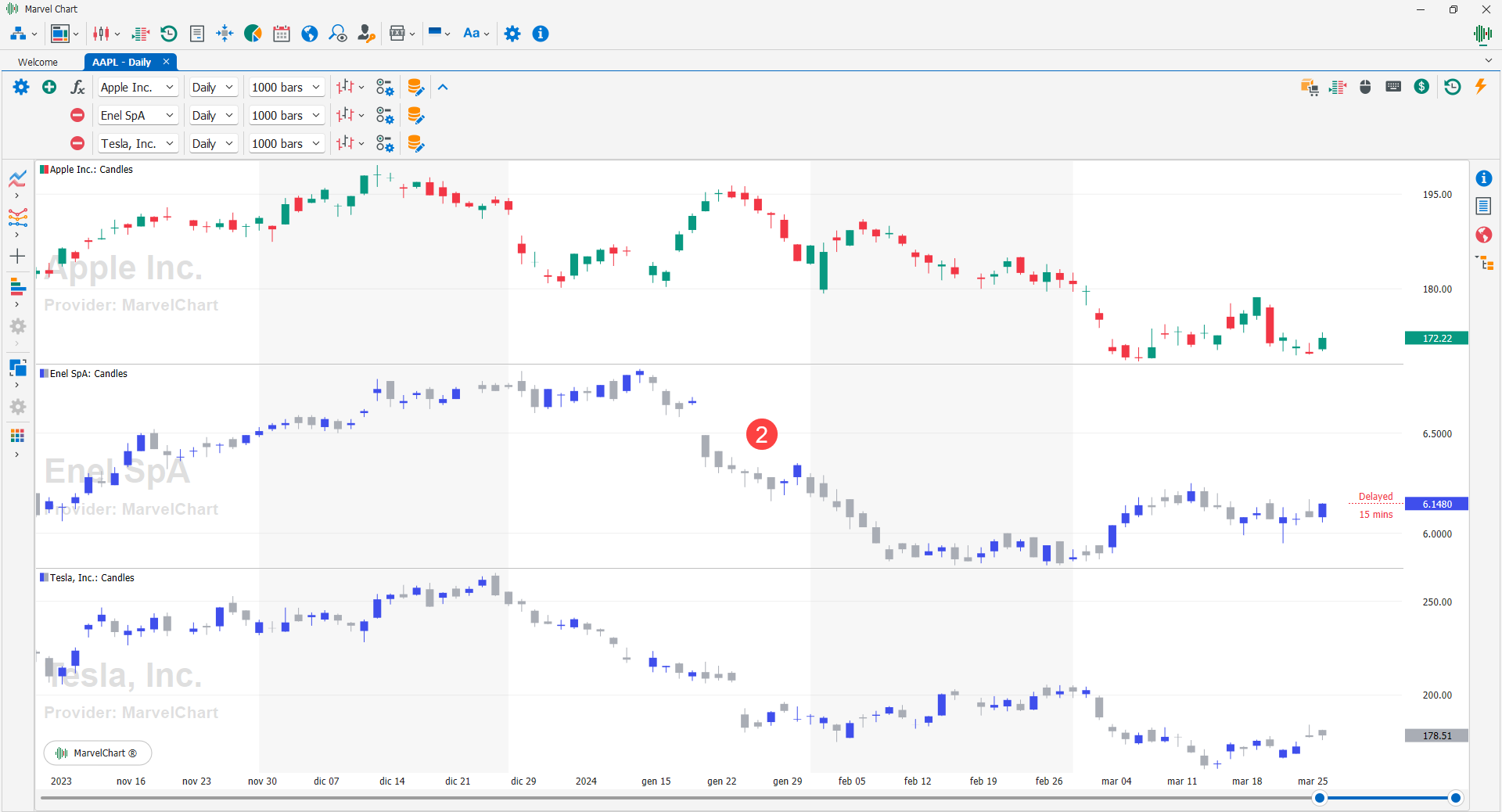
Task: Open the magnifier with eye watch icon
Action: [x=337, y=34]
